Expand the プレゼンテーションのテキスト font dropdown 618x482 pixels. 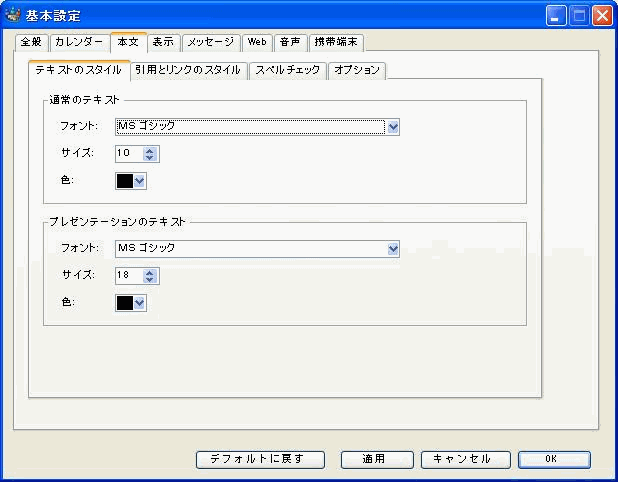pos(393,249)
